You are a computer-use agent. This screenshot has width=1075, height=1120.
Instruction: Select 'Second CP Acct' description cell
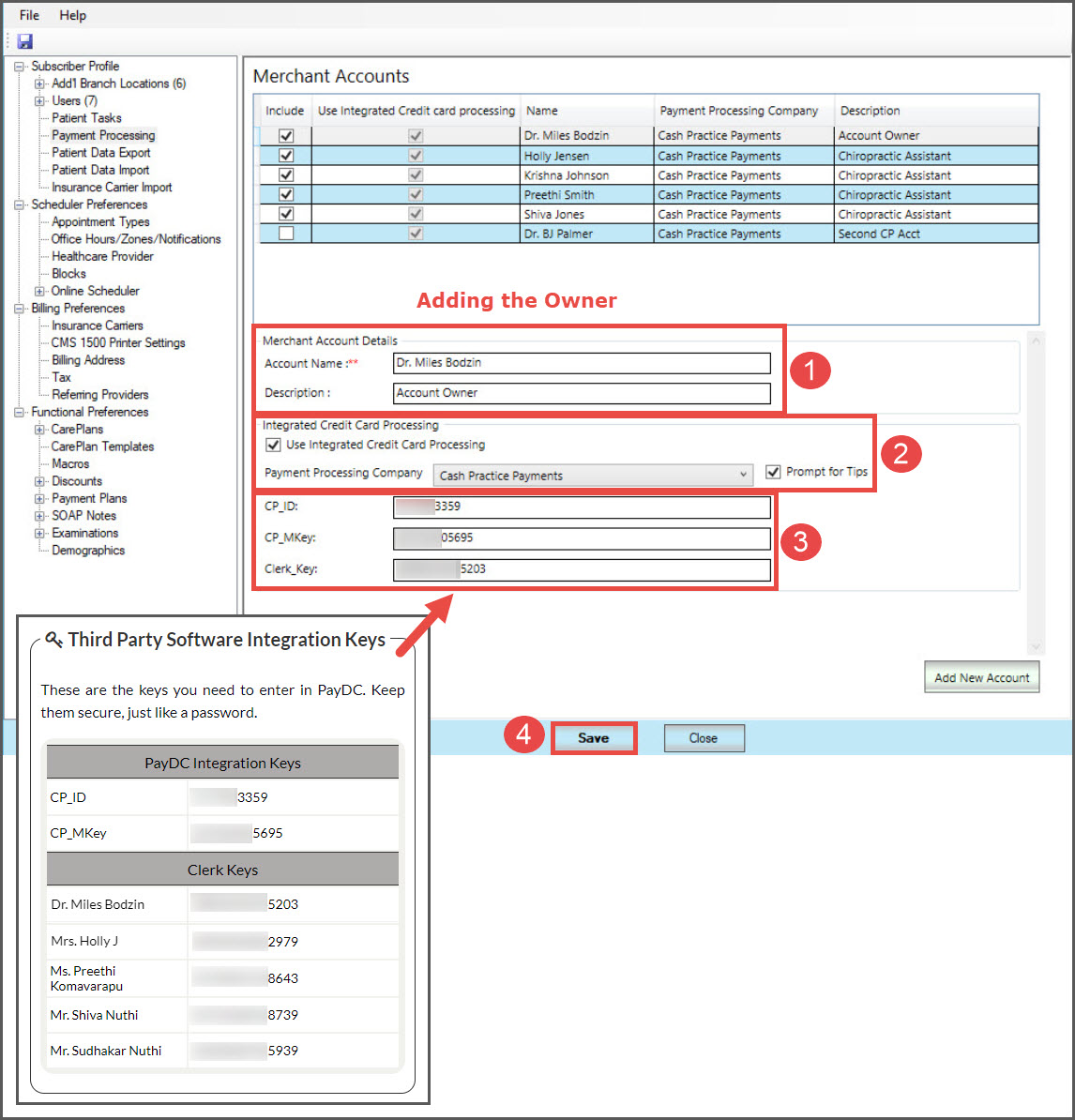click(936, 234)
